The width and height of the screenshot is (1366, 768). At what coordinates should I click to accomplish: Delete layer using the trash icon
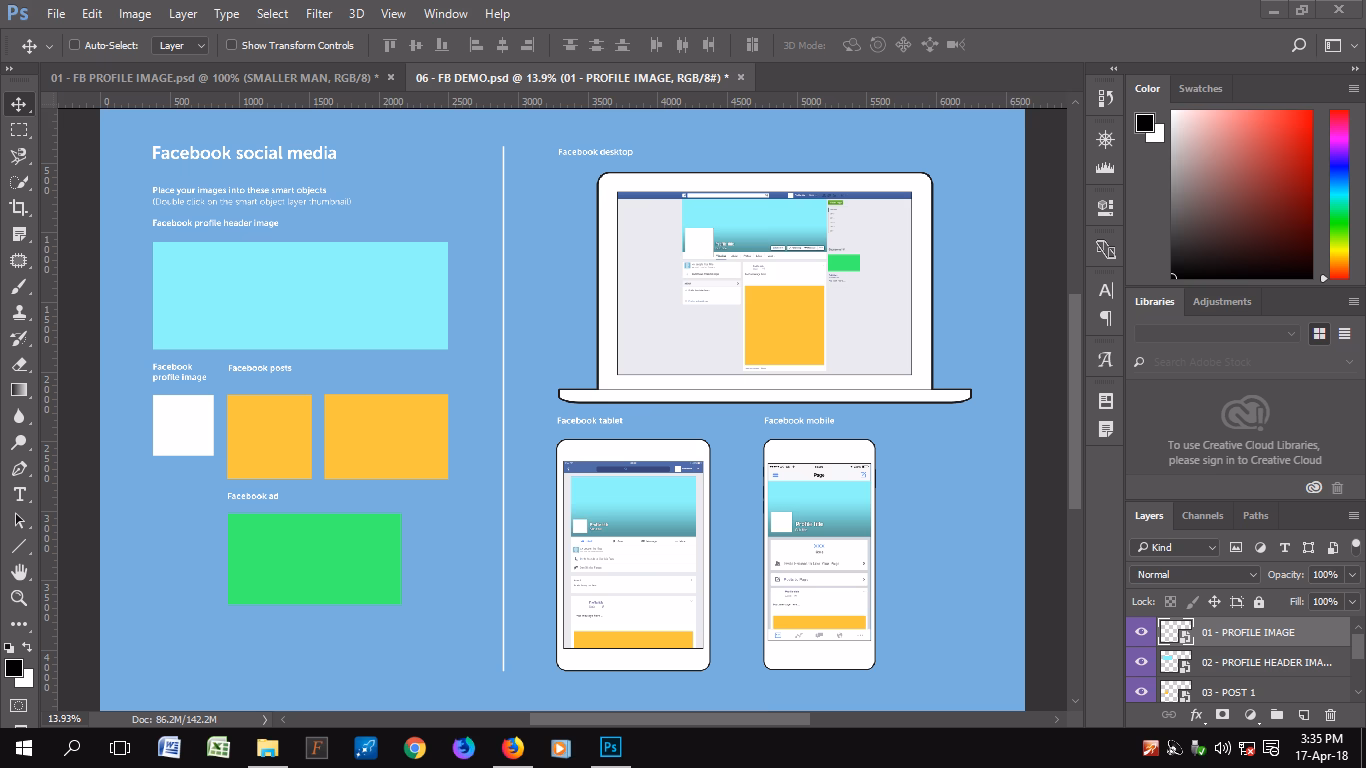click(x=1330, y=715)
